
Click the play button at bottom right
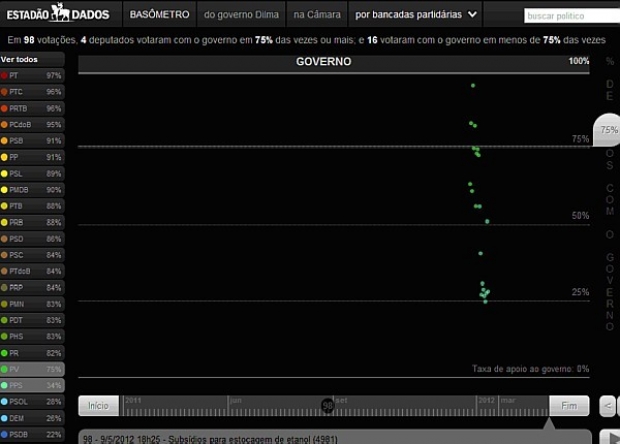609,437
